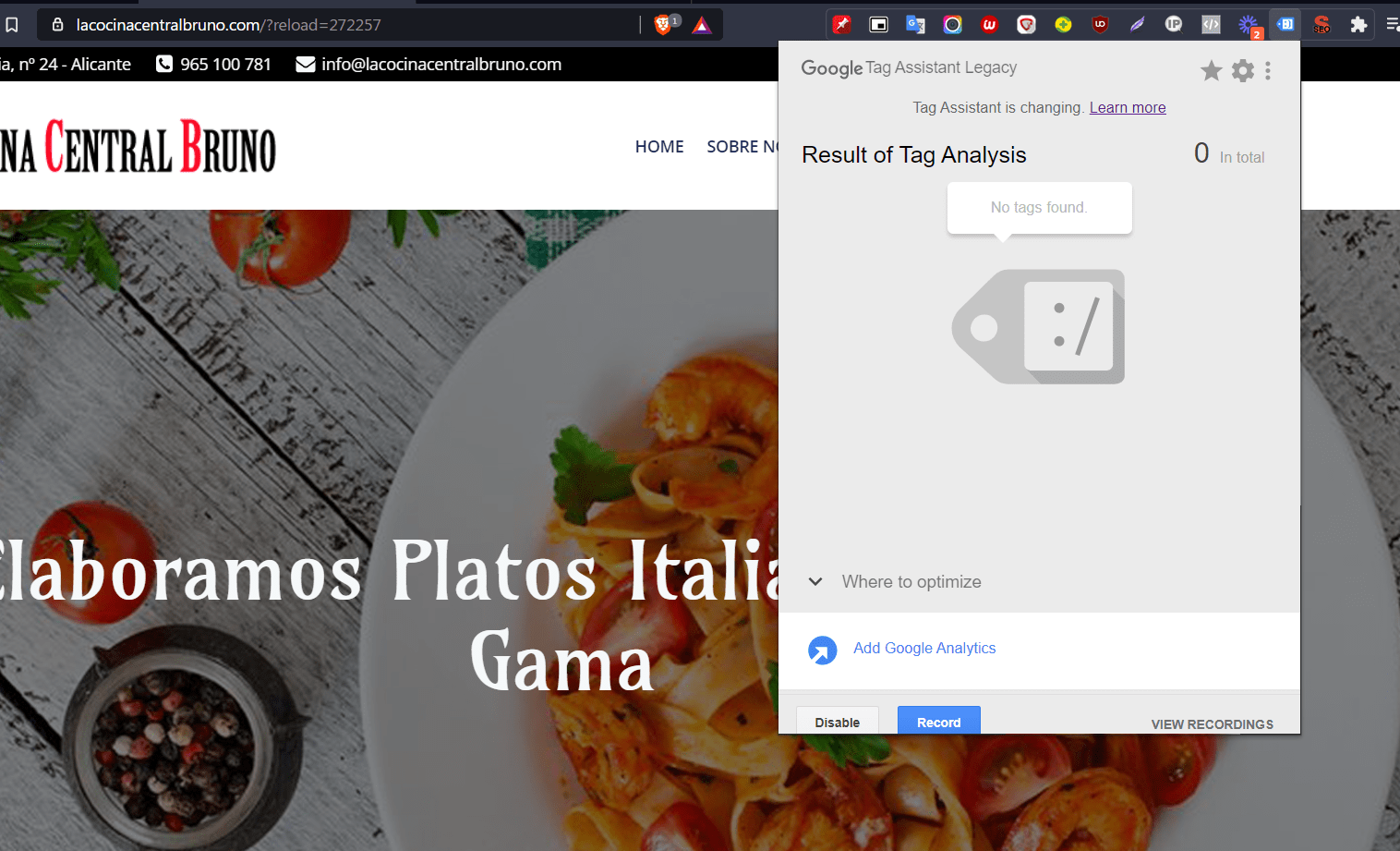Viewport: 1400px width, 851px height.
Task: Click the info@lacocinacentralbruno.com email link
Action: point(441,65)
